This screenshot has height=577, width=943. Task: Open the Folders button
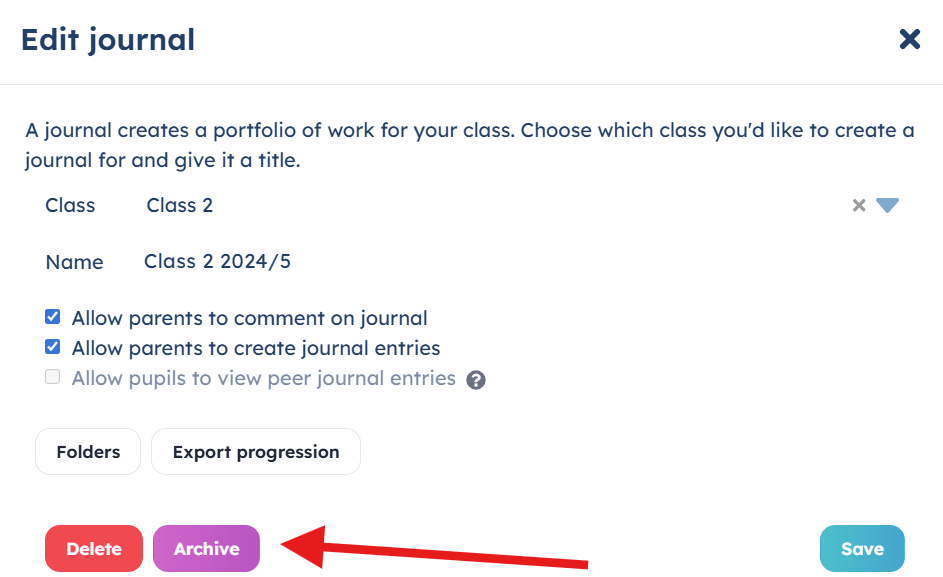click(88, 451)
